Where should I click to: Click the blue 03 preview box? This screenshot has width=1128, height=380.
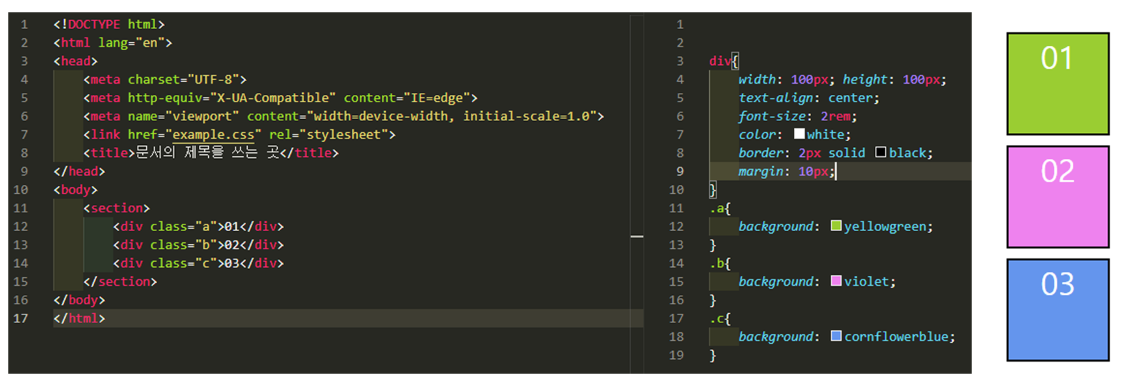point(1058,309)
